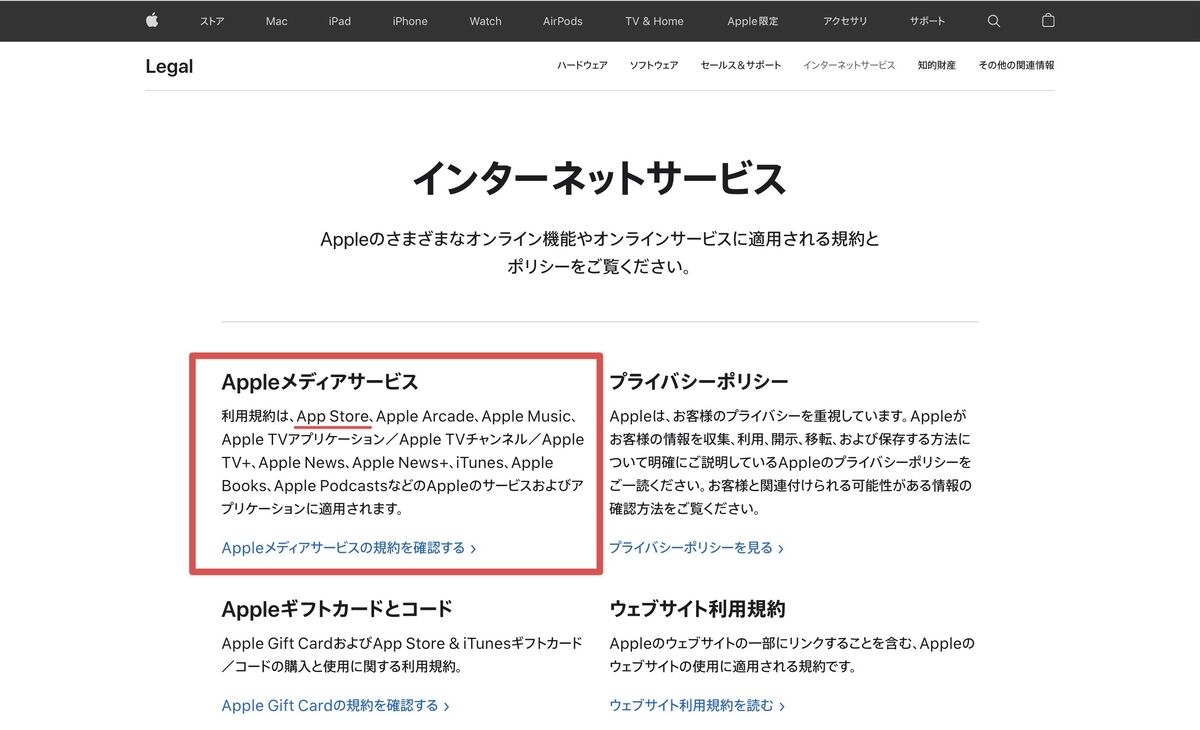Open Apple限定 in the global nav
Viewport: 1200px width, 730px height.
pyautogui.click(x=754, y=21)
